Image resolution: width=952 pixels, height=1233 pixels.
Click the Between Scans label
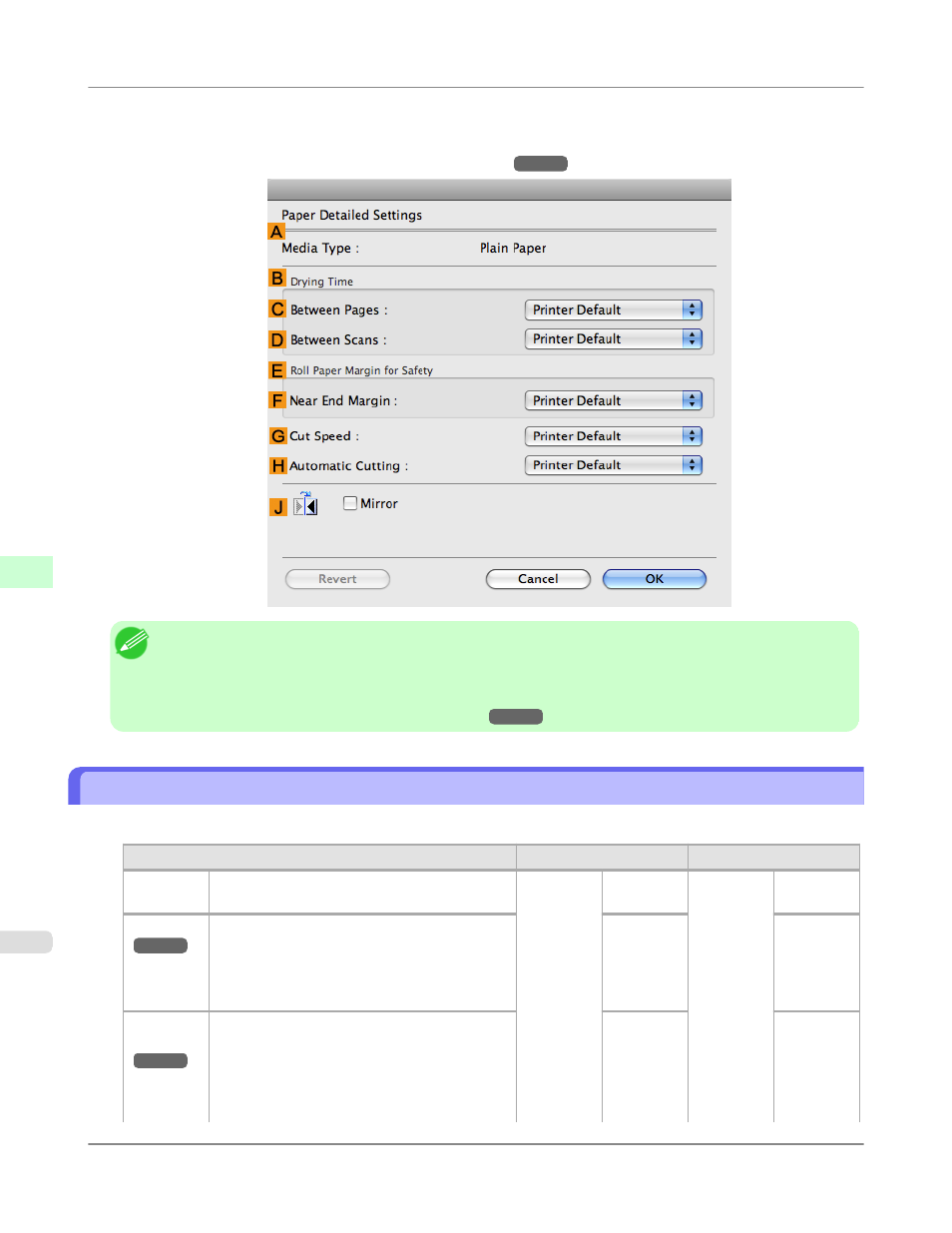pyautogui.click(x=338, y=339)
